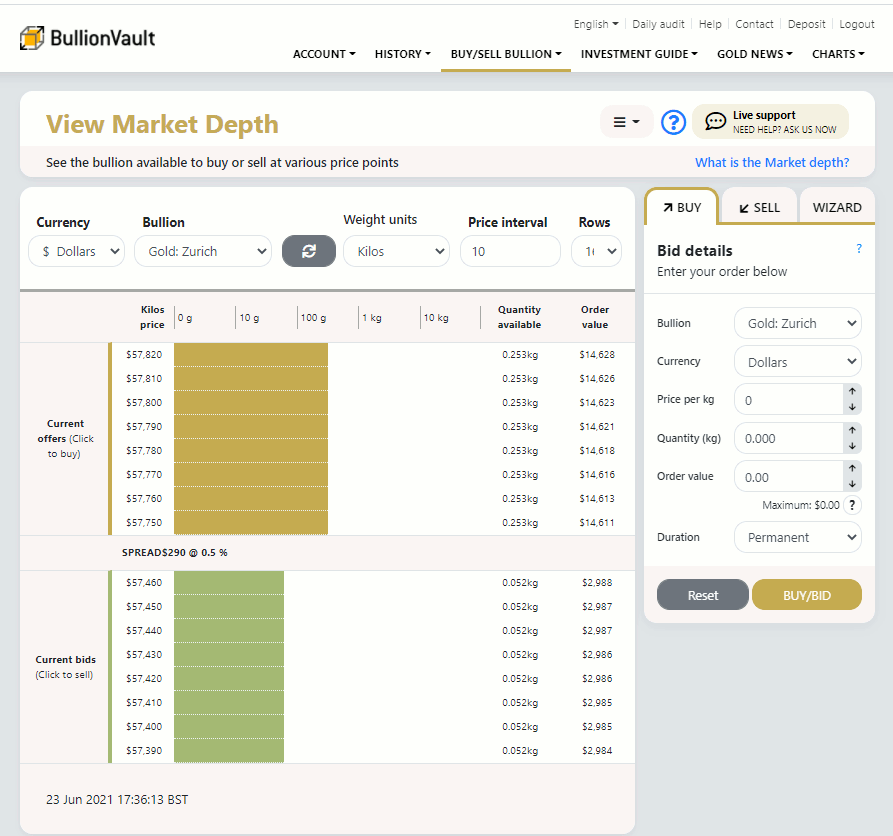
Task: Open the Duration Permanent dropdown
Action: [797, 537]
